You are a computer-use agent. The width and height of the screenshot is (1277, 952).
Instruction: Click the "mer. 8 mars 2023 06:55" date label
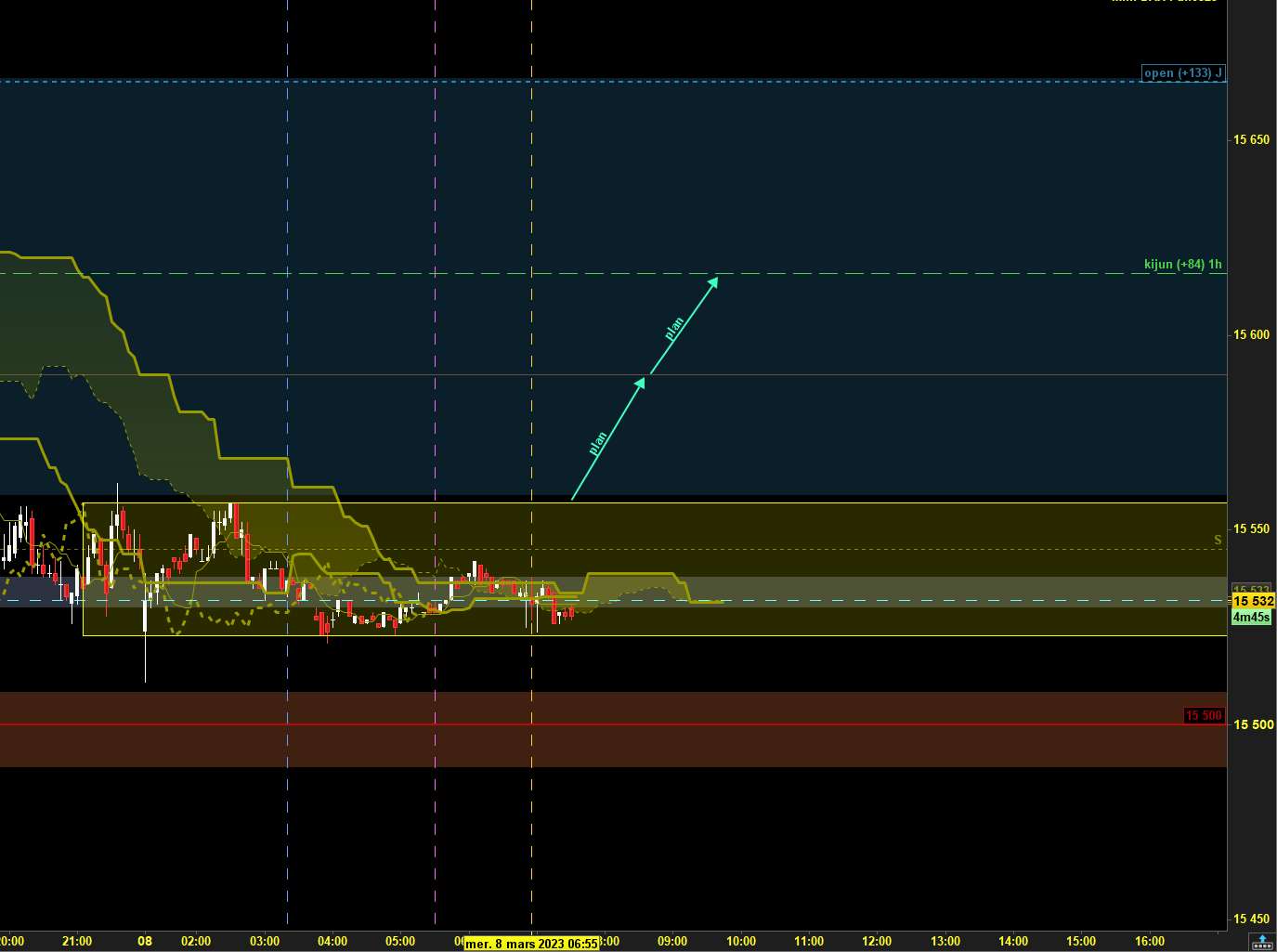coord(531,944)
